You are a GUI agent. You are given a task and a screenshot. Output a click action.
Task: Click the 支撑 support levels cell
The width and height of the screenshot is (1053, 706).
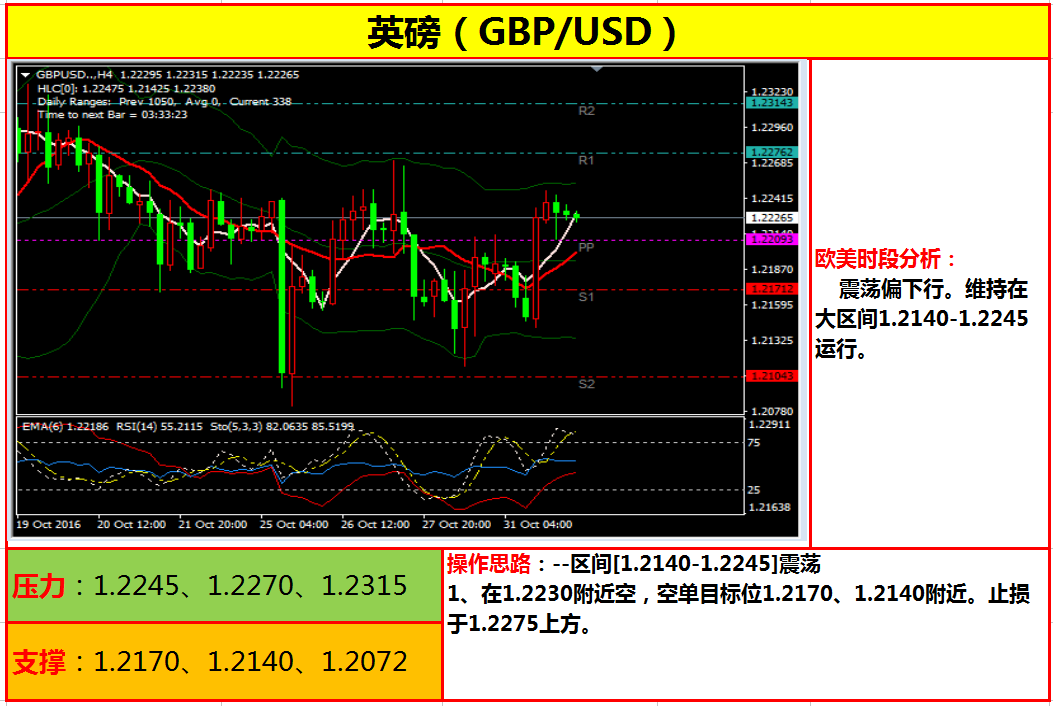point(224,662)
